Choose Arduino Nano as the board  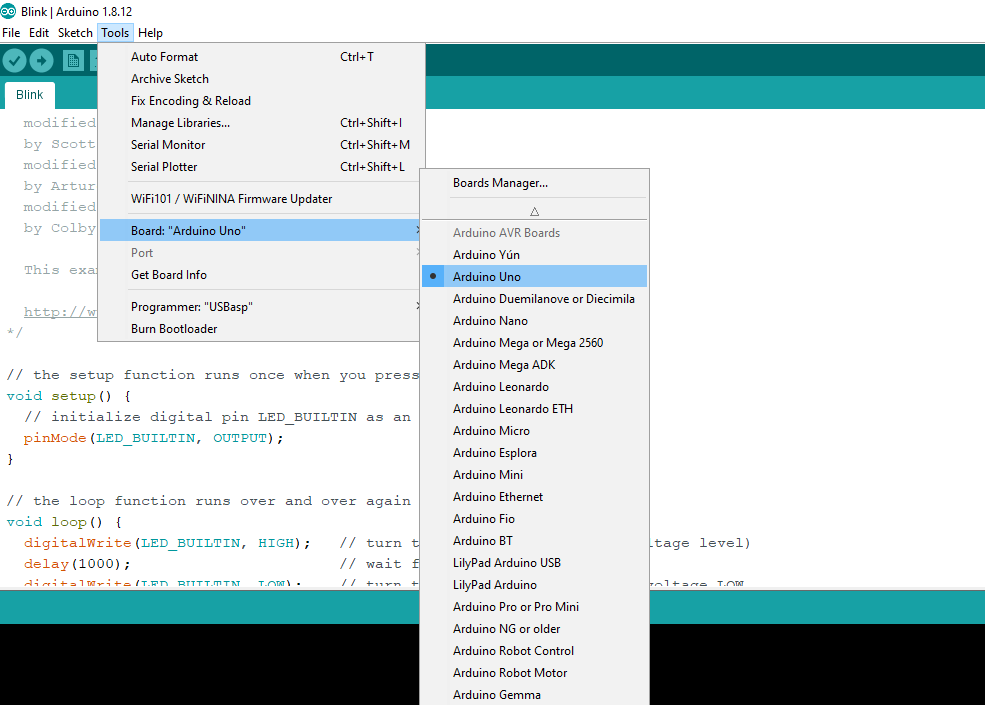coord(490,321)
